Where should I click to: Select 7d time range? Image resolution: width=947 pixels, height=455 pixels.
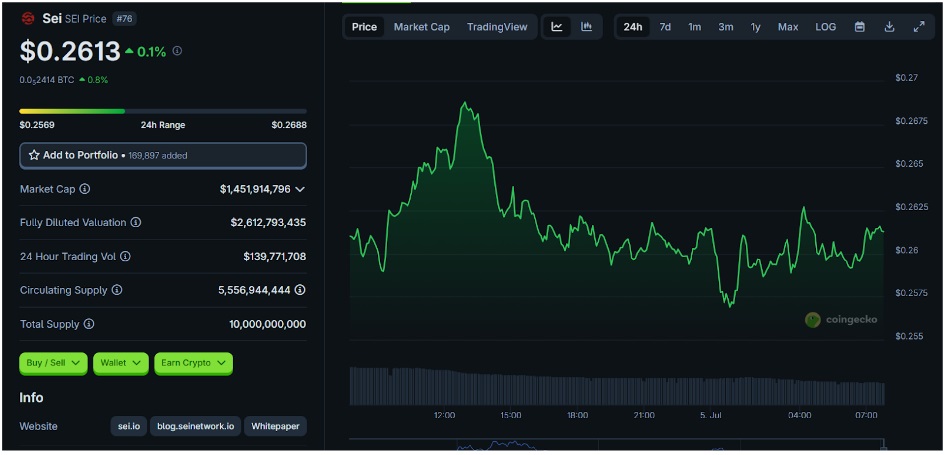coord(665,27)
